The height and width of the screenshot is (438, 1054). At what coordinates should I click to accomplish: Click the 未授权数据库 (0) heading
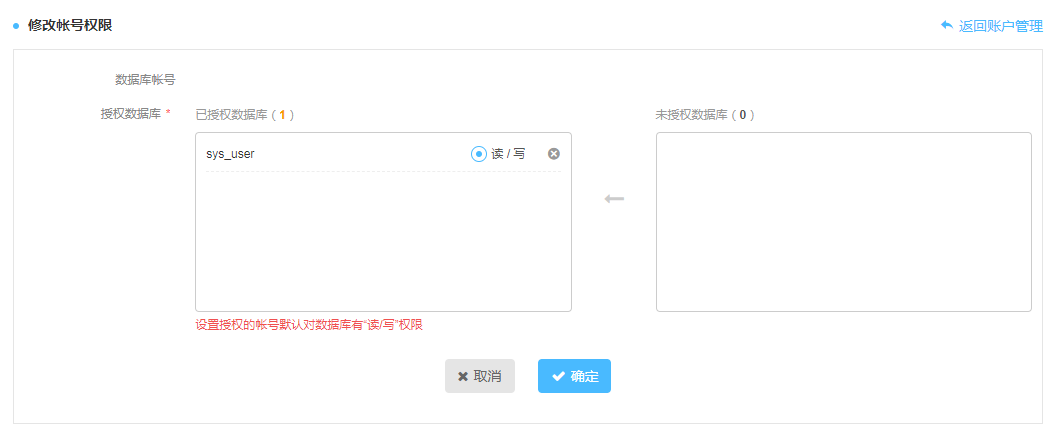(x=705, y=115)
